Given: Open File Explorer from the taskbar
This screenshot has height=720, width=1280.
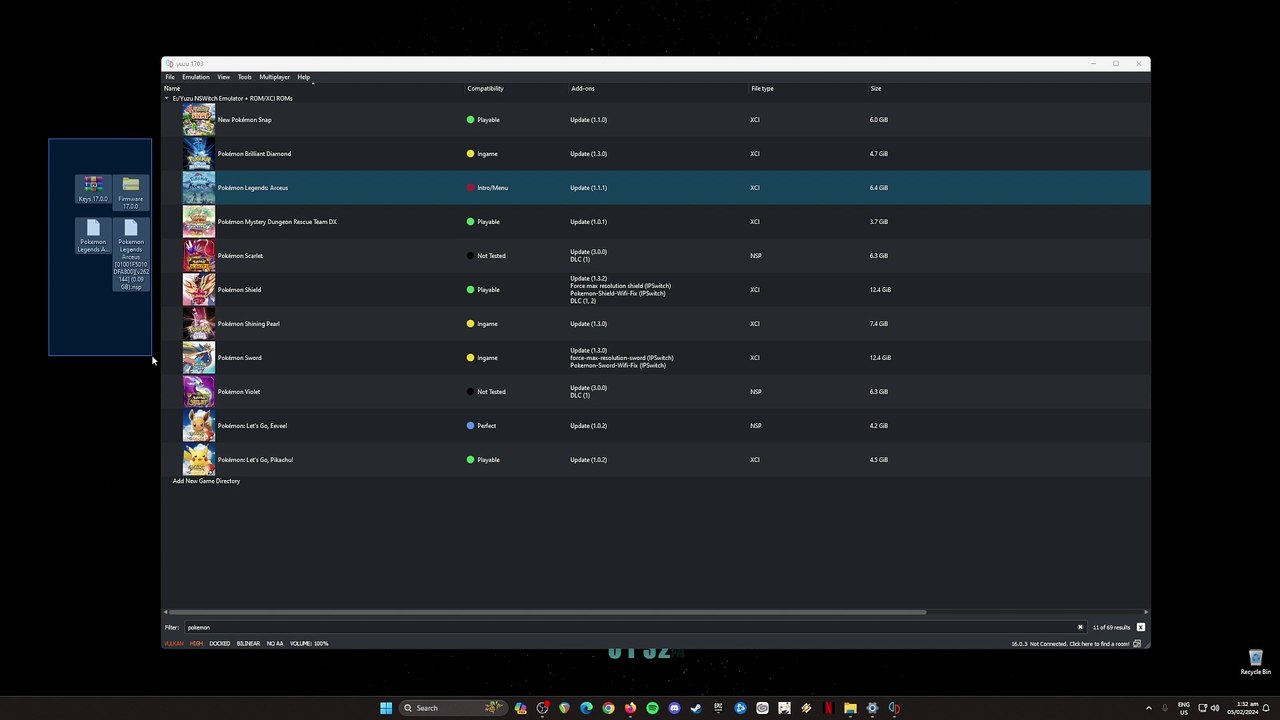Looking at the screenshot, I should (x=850, y=708).
